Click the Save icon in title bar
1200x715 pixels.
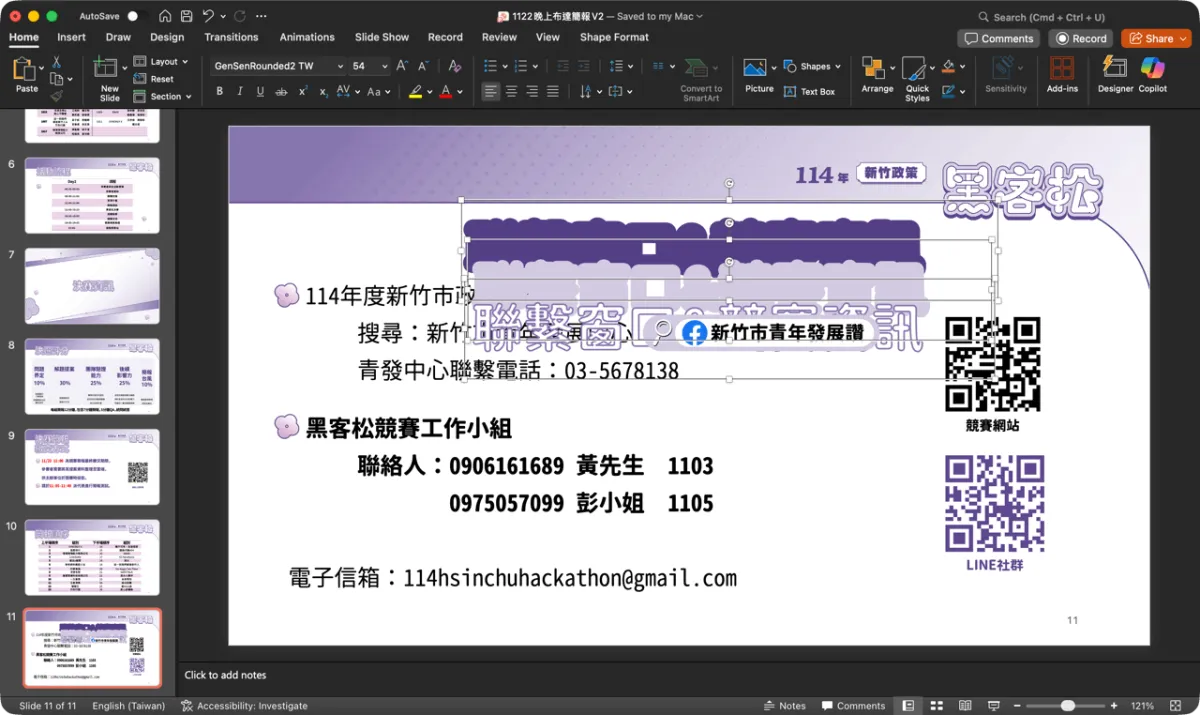tap(164, 16)
